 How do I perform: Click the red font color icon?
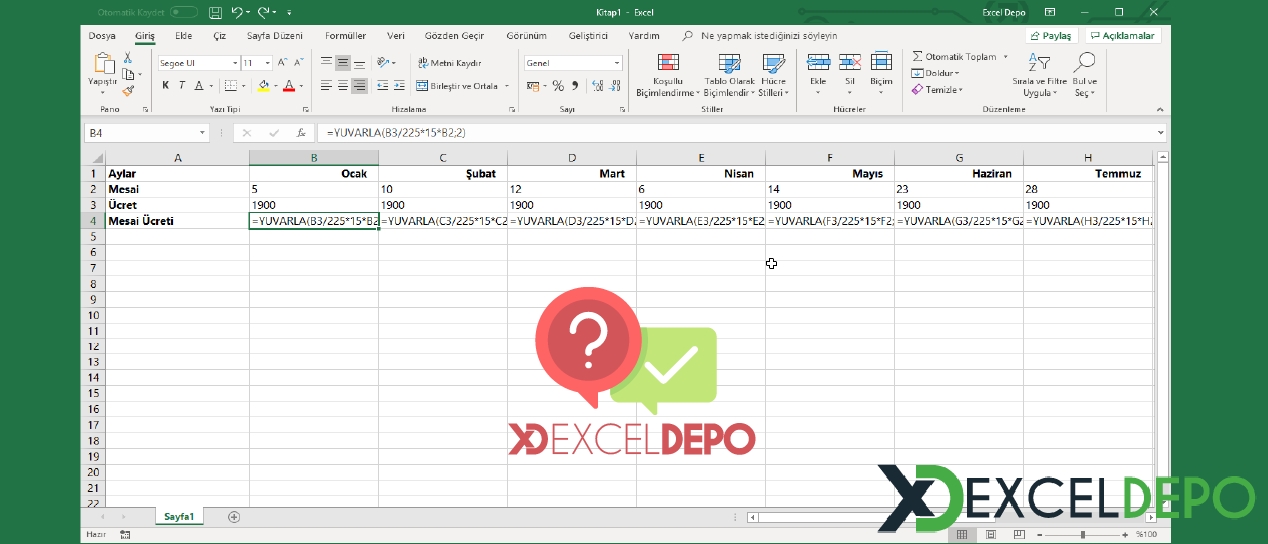pyautogui.click(x=288, y=86)
